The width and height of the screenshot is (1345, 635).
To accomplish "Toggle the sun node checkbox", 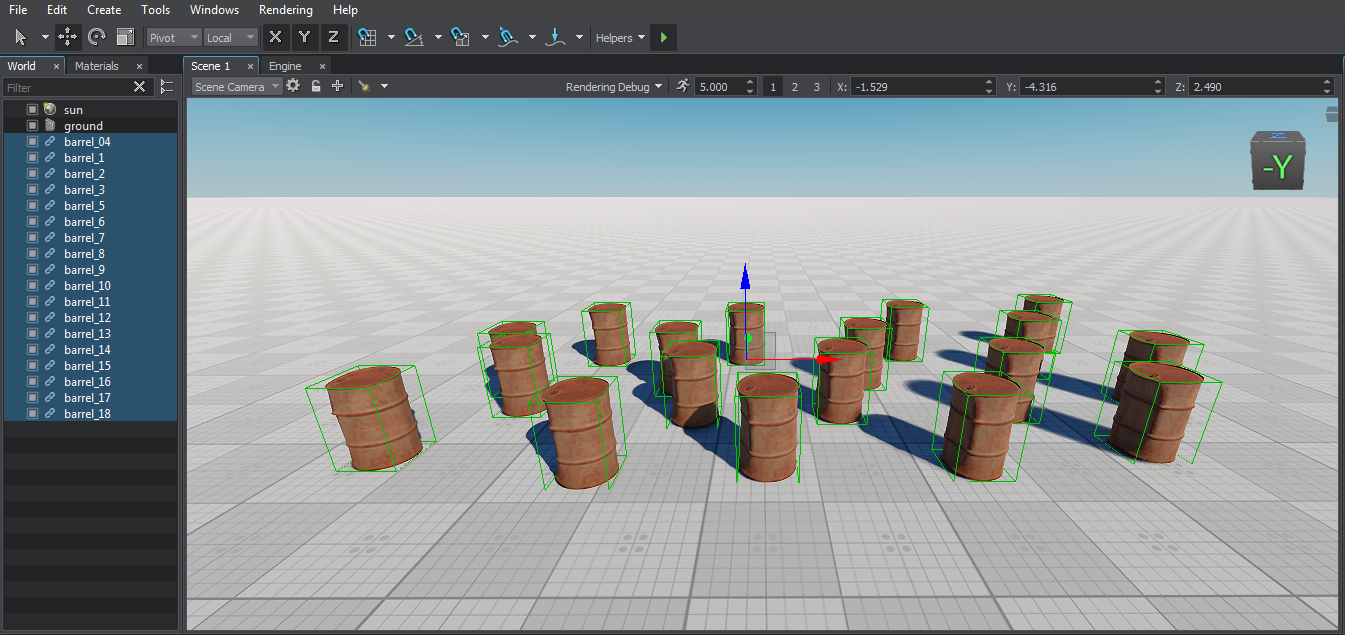I will click(x=32, y=110).
